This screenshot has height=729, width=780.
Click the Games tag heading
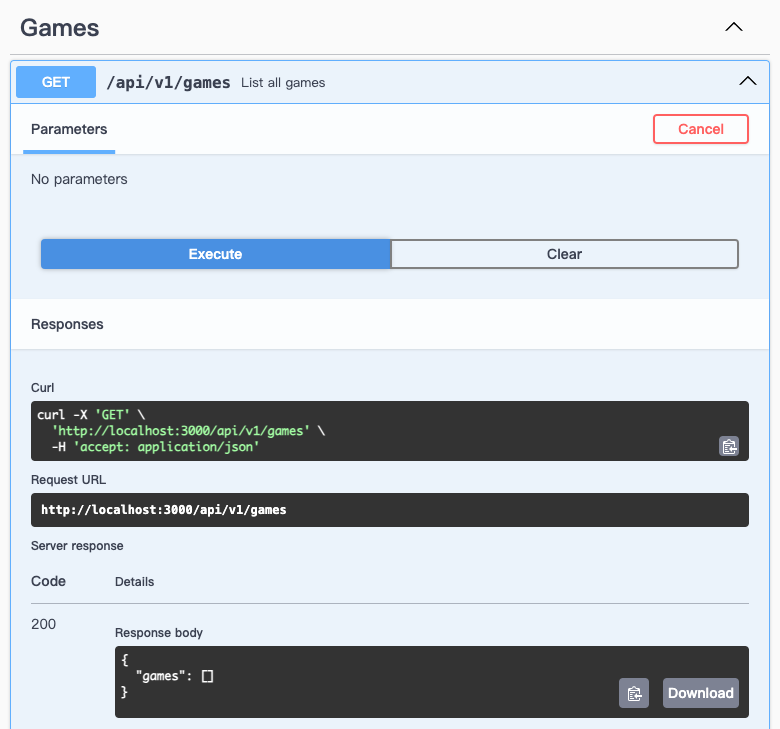(60, 27)
